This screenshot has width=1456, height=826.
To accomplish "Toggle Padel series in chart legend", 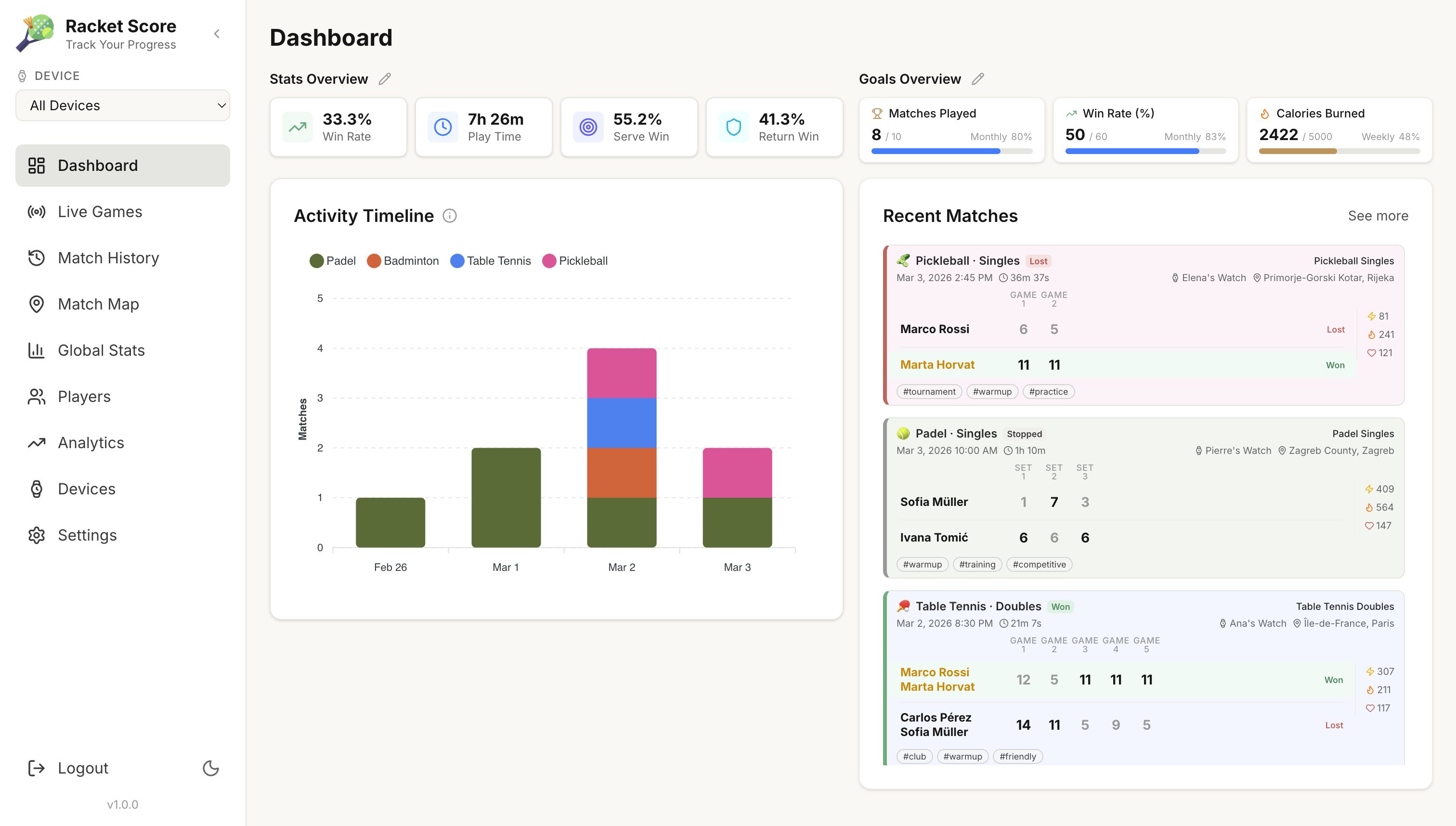I will 333,261.
